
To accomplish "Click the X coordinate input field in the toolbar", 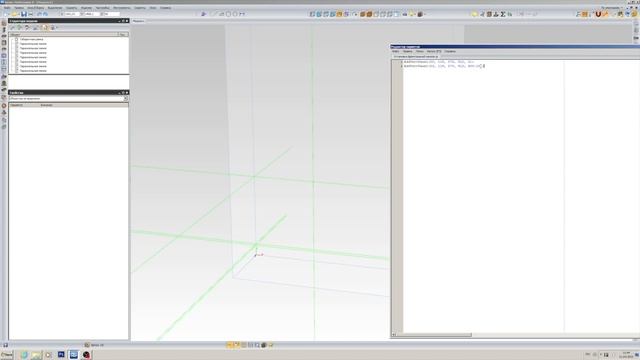I will 72,14.
